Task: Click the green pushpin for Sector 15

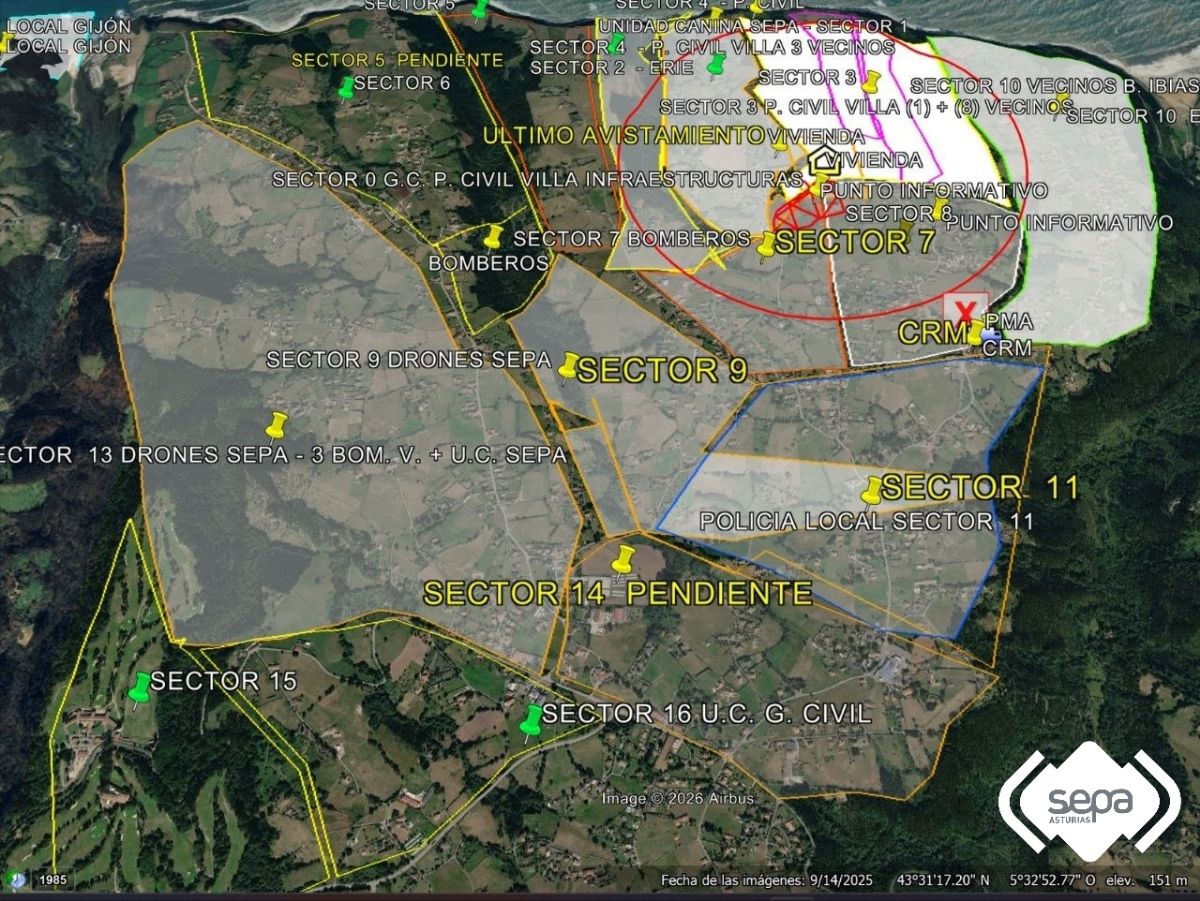Action: (140, 688)
